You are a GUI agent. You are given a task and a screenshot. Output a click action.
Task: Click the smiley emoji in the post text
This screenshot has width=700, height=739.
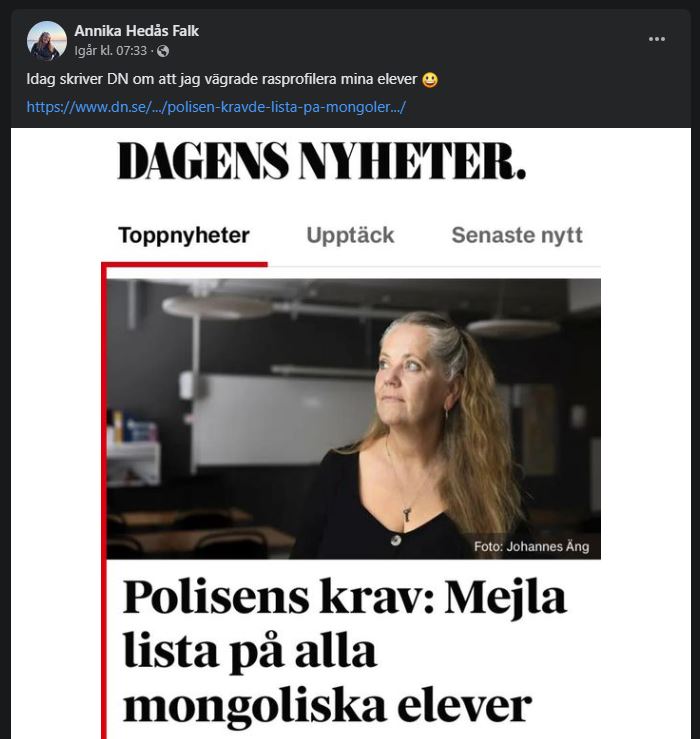tap(430, 79)
